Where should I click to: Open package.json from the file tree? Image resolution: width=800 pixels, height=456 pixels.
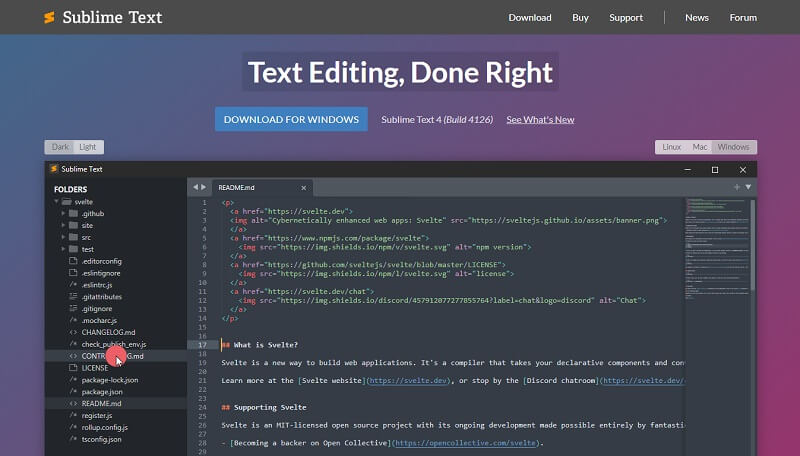102,392
